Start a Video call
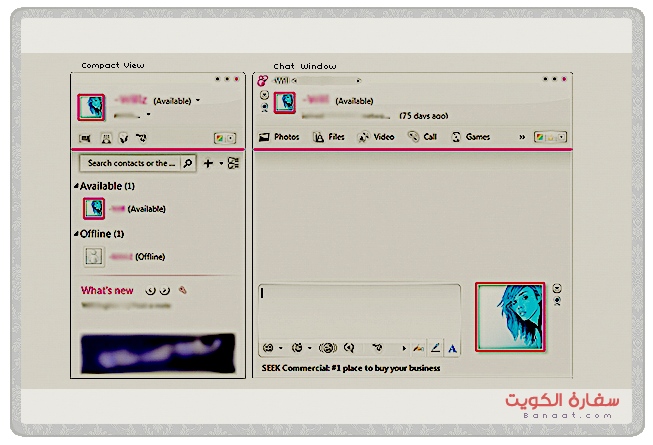This screenshot has height=445, width=653. click(376, 137)
